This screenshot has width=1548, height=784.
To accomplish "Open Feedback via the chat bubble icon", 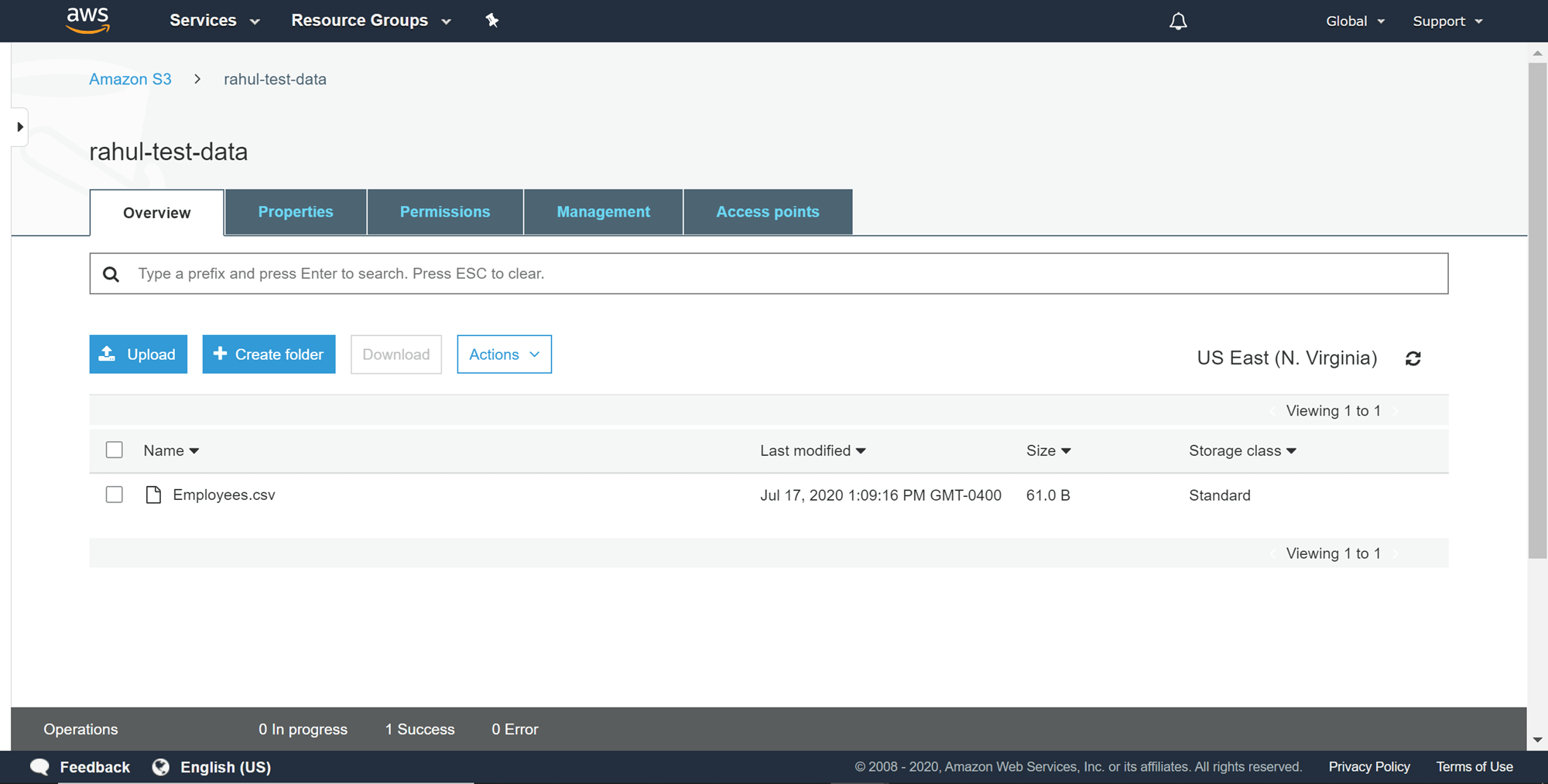I will (39, 766).
